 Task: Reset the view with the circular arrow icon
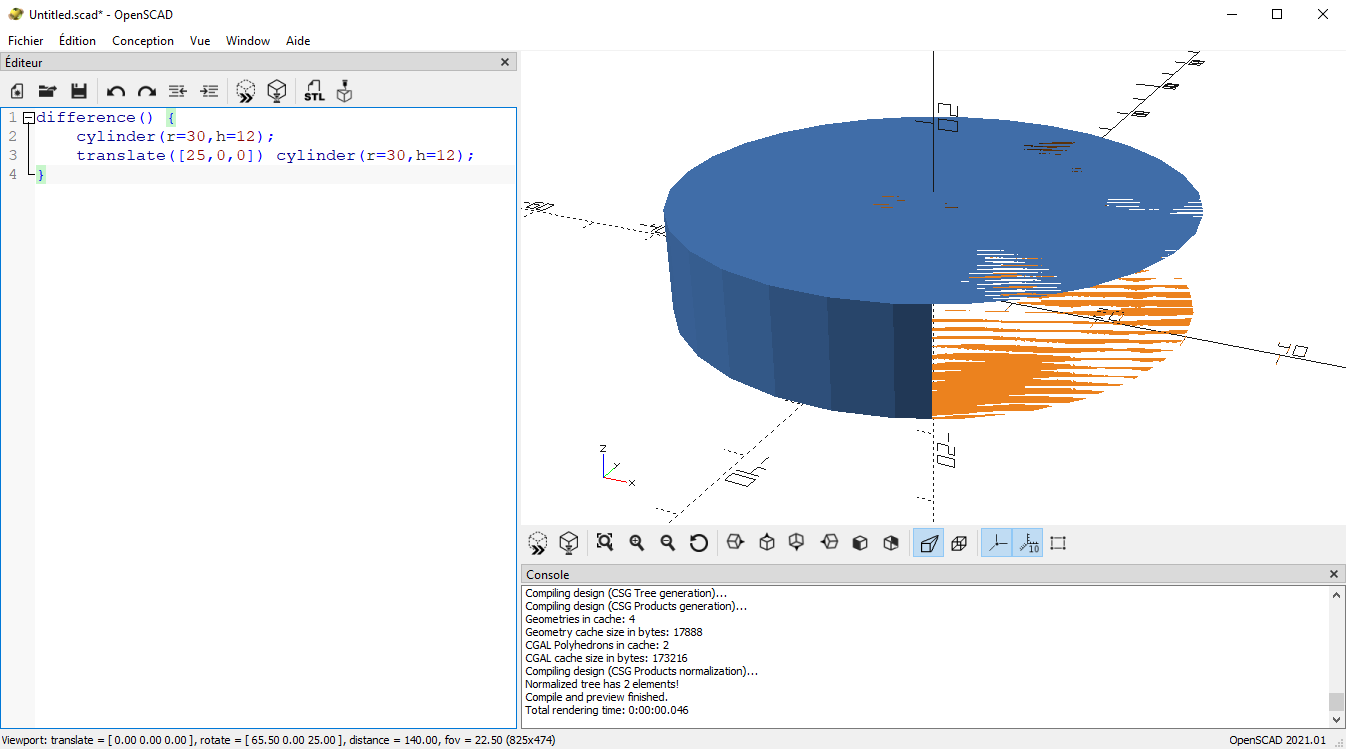pos(699,543)
